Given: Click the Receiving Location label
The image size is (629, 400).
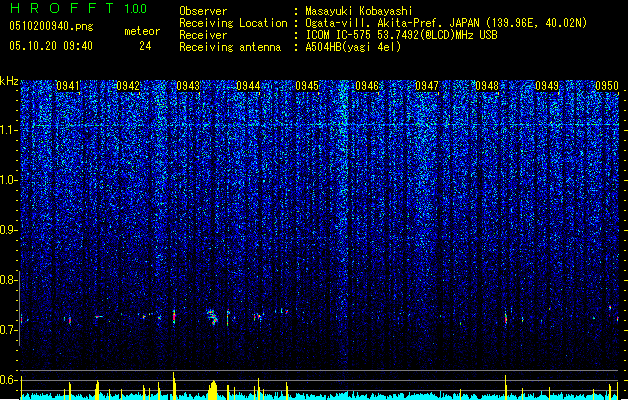Looking at the screenshot, I should tap(233, 23).
